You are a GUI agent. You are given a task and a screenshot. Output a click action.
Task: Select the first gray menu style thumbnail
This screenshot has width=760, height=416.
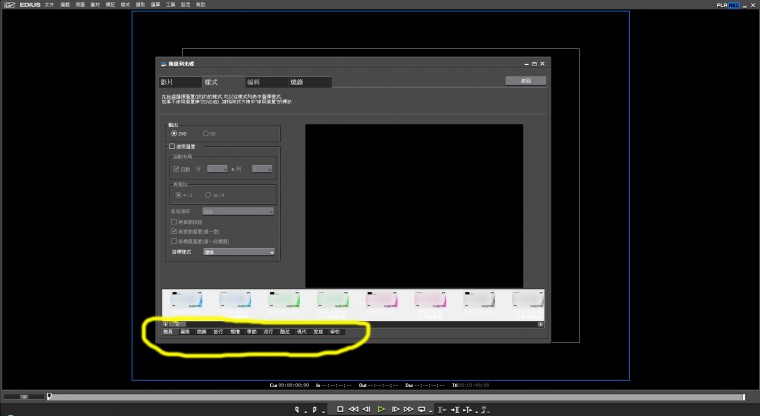click(x=479, y=300)
